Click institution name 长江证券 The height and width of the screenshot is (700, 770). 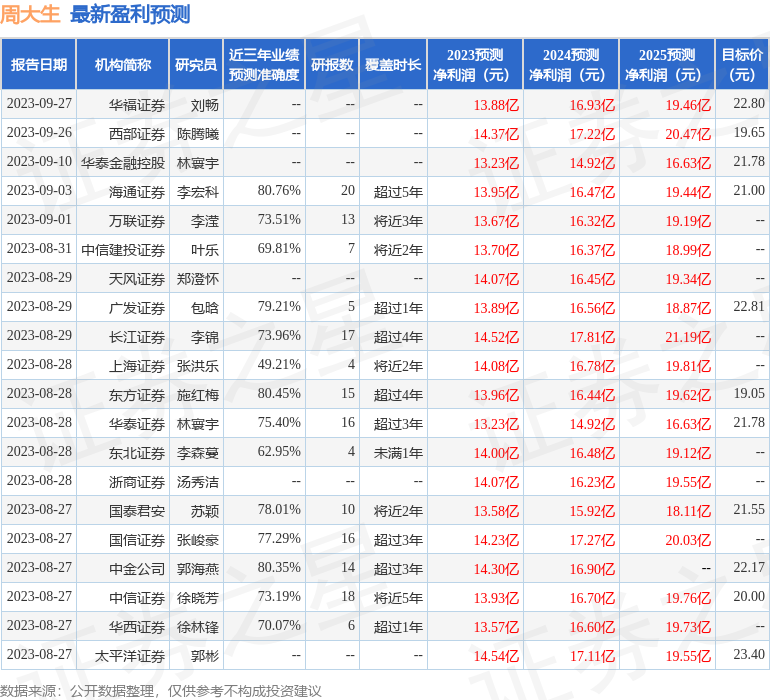tap(137, 337)
